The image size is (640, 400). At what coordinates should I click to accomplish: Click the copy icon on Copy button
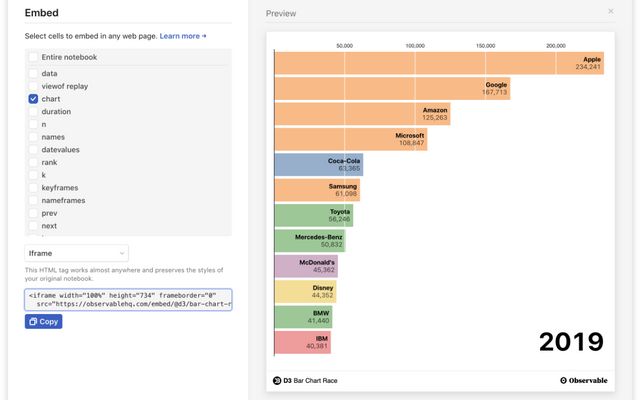[x=33, y=322]
